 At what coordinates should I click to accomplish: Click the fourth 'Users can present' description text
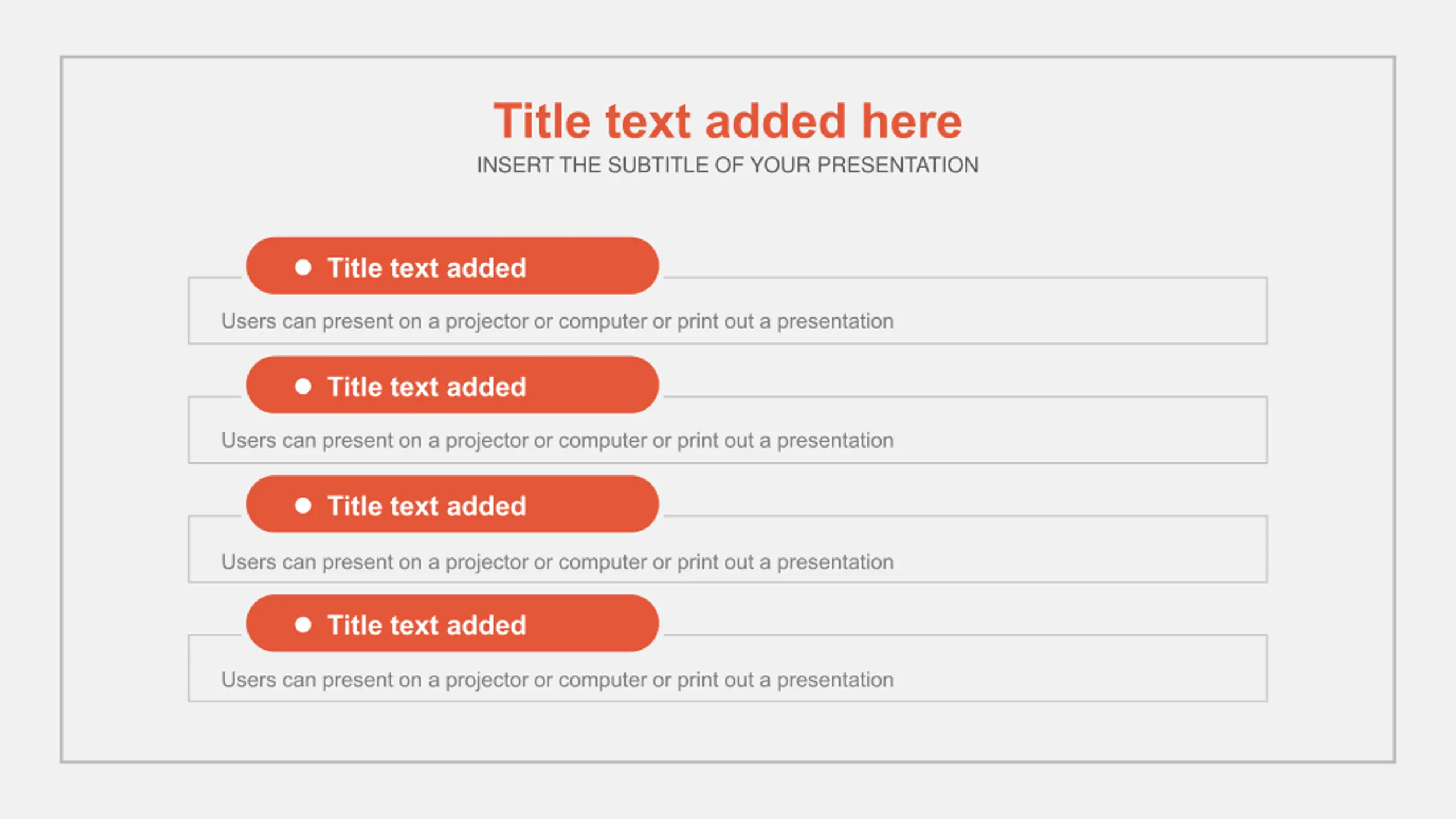557,680
